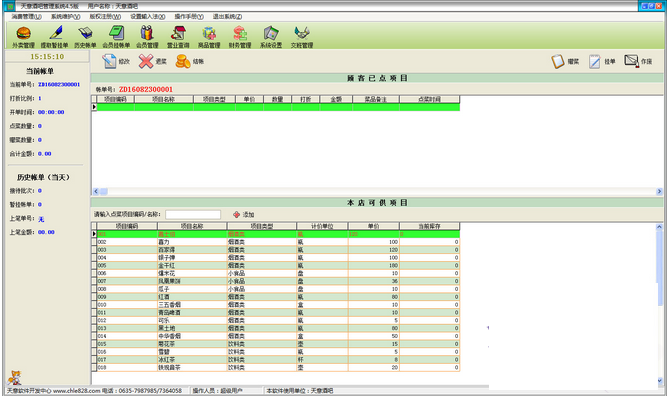The image size is (671, 398).
Task: Open 外卖管理 hamburger icon
Action: pos(23,37)
